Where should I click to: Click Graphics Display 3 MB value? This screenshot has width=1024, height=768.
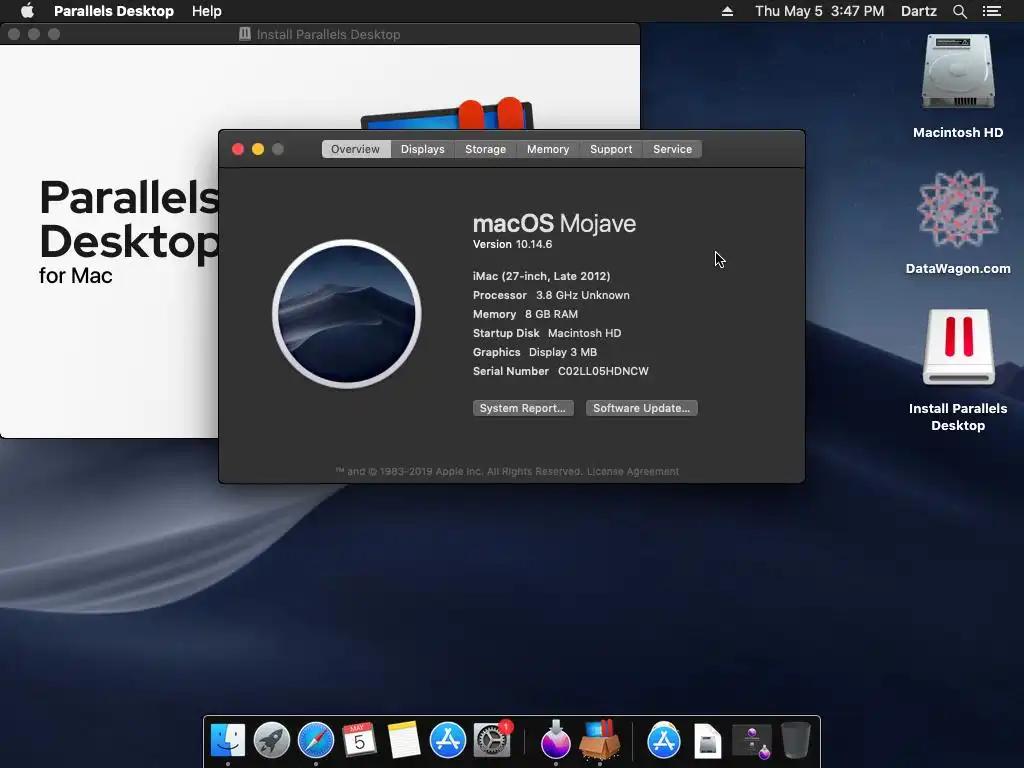click(x=562, y=352)
